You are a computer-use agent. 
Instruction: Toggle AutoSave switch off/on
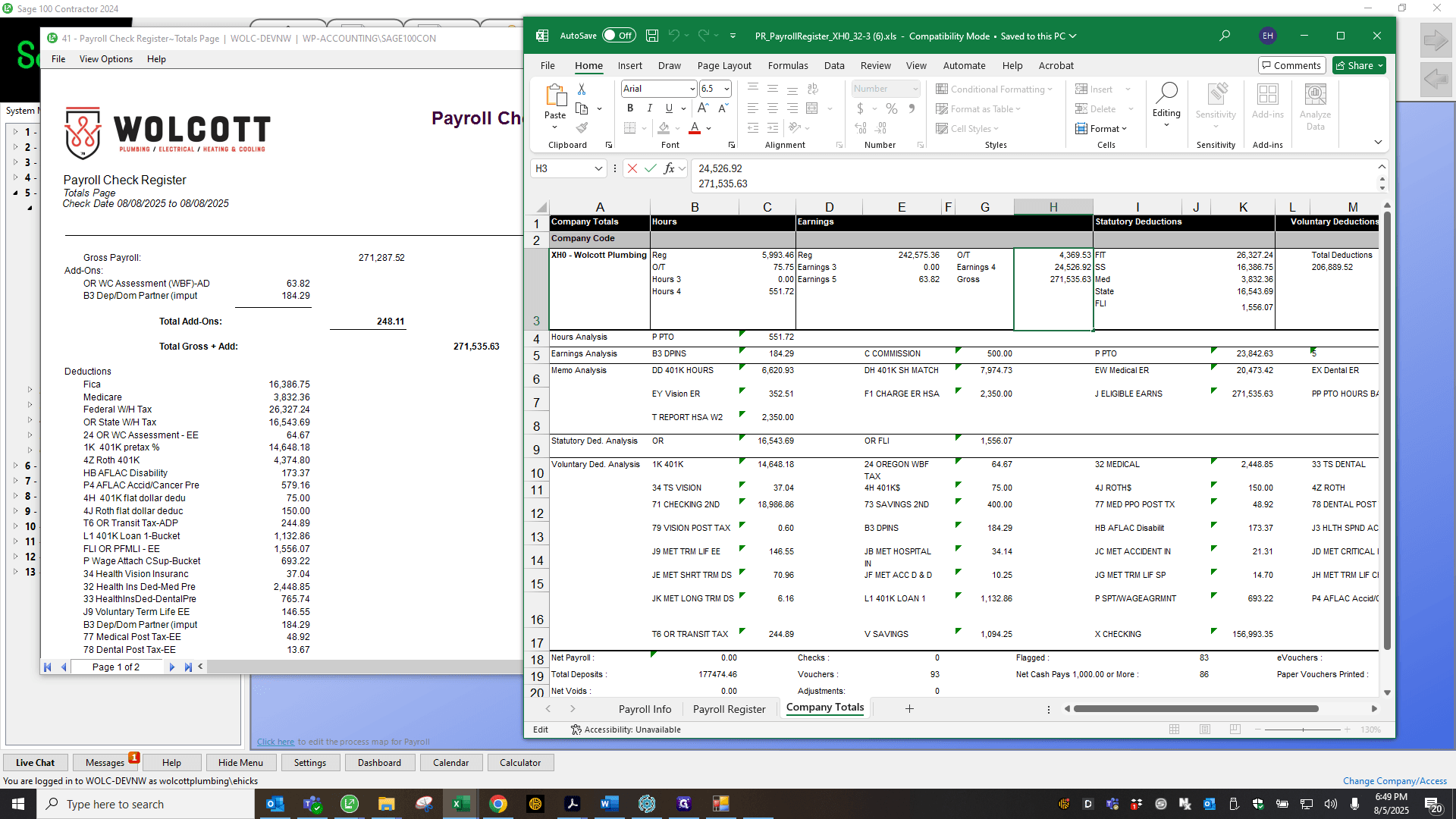[619, 36]
